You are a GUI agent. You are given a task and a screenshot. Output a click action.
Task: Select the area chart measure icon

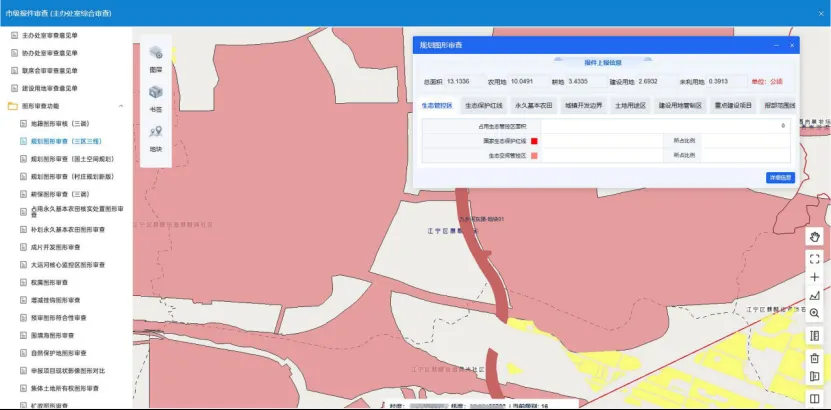pyautogui.click(x=815, y=295)
